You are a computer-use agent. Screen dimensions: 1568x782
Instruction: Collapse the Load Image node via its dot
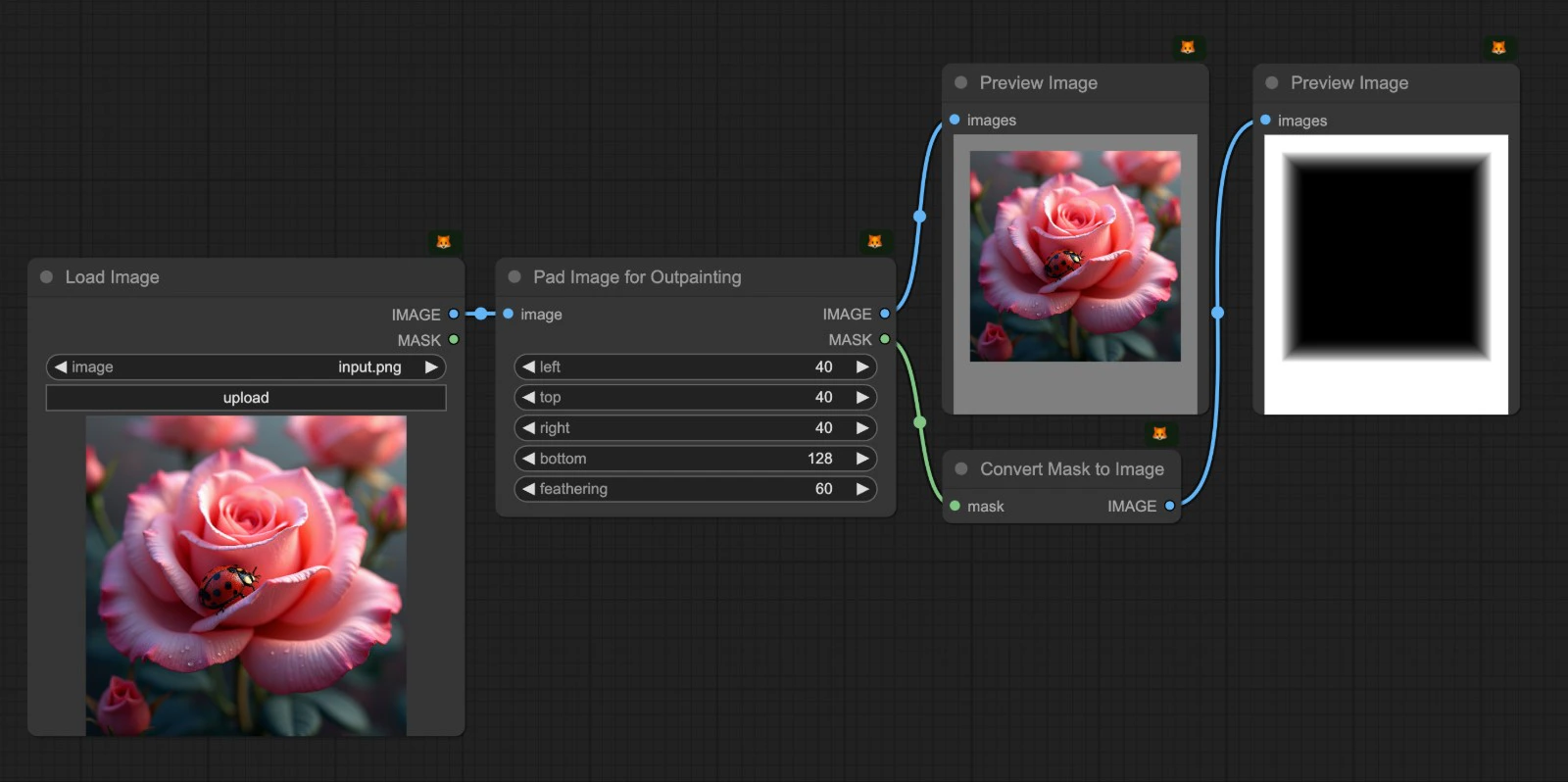(x=46, y=277)
